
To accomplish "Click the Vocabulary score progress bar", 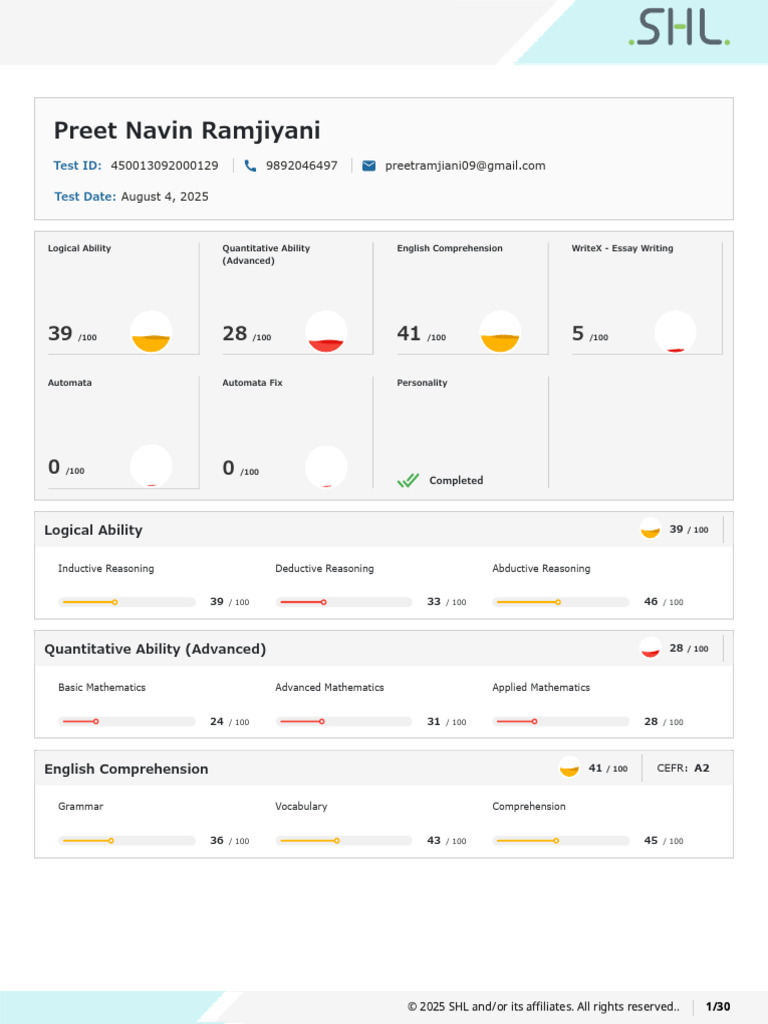I will coord(345,841).
